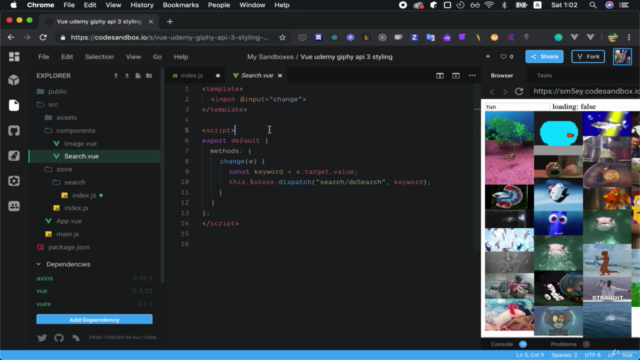Open package.json file
Image resolution: width=640 pixels, height=360 pixels.
pyautogui.click(x=69, y=247)
